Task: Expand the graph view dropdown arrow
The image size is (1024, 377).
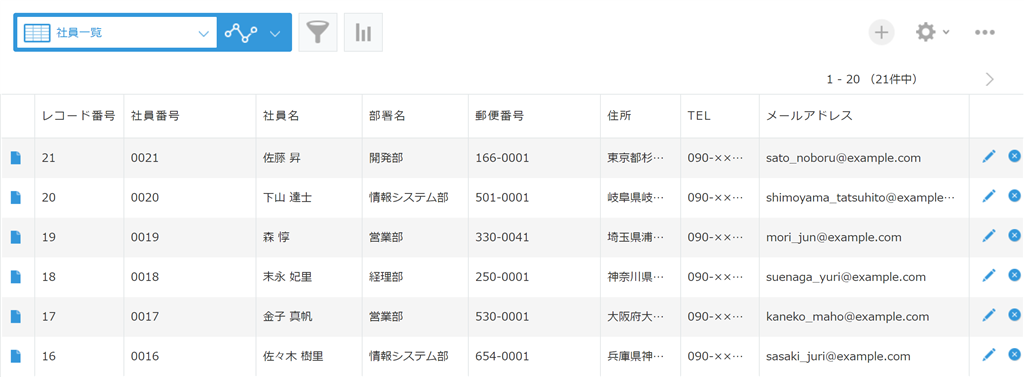Action: coord(276,33)
